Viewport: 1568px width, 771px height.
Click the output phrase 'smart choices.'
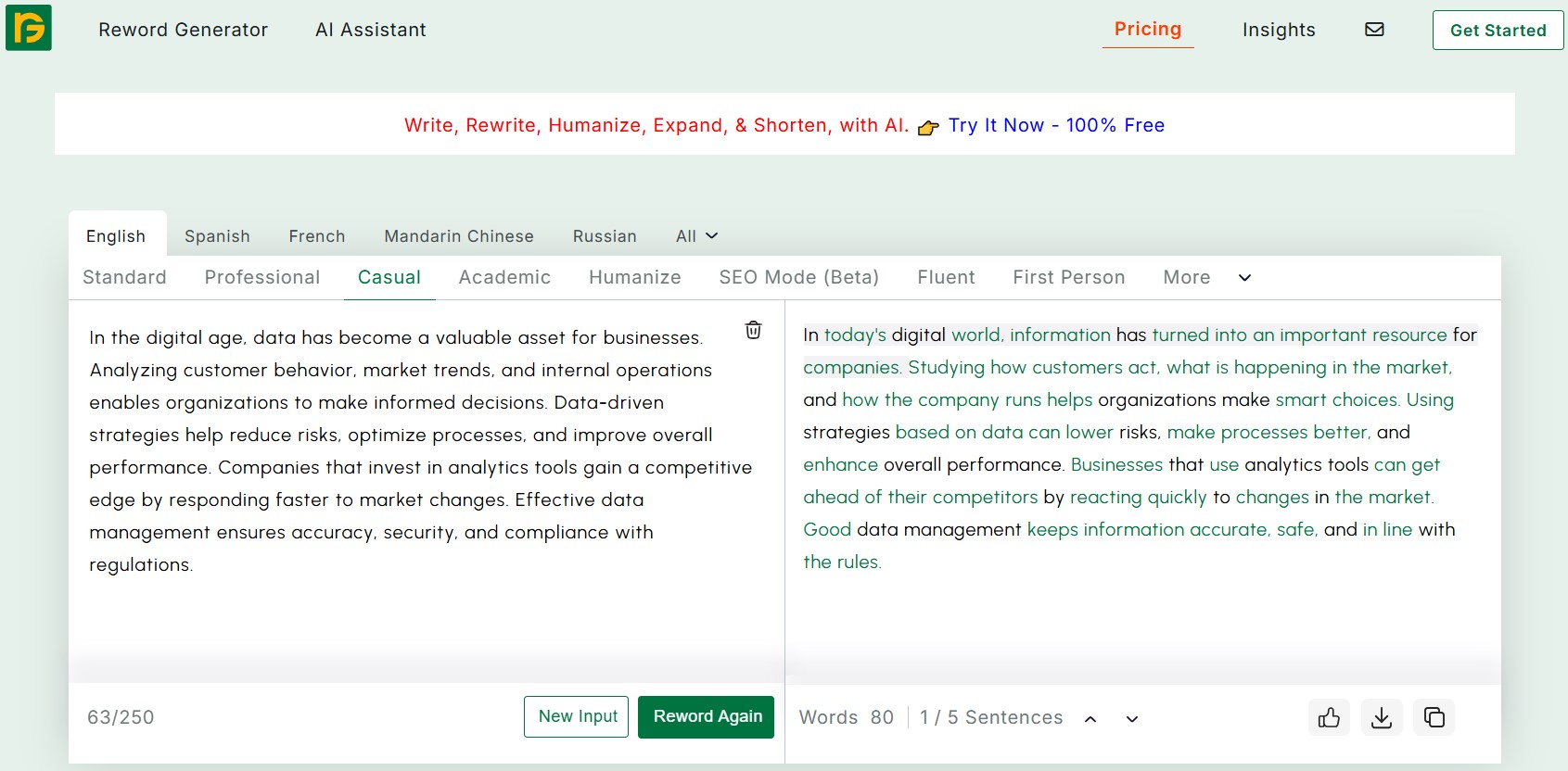(1337, 399)
